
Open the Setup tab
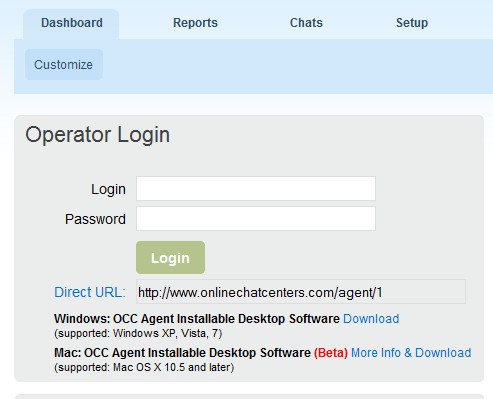click(412, 23)
